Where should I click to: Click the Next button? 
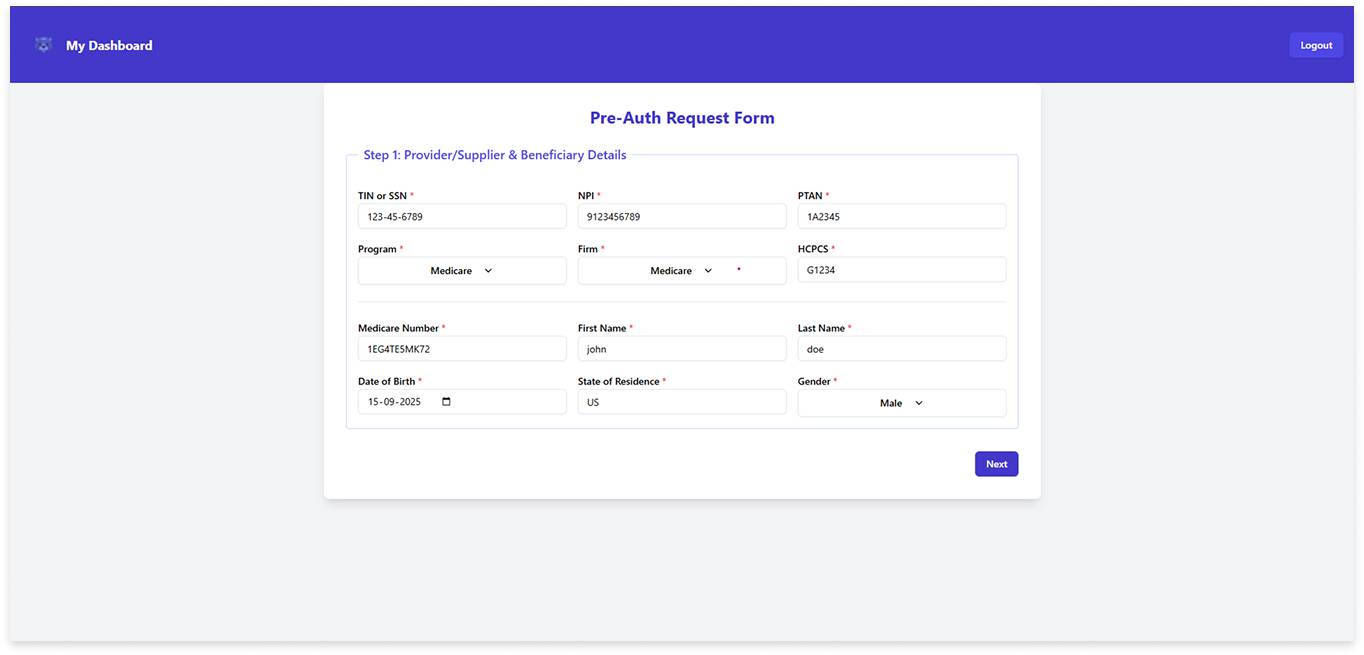996,464
